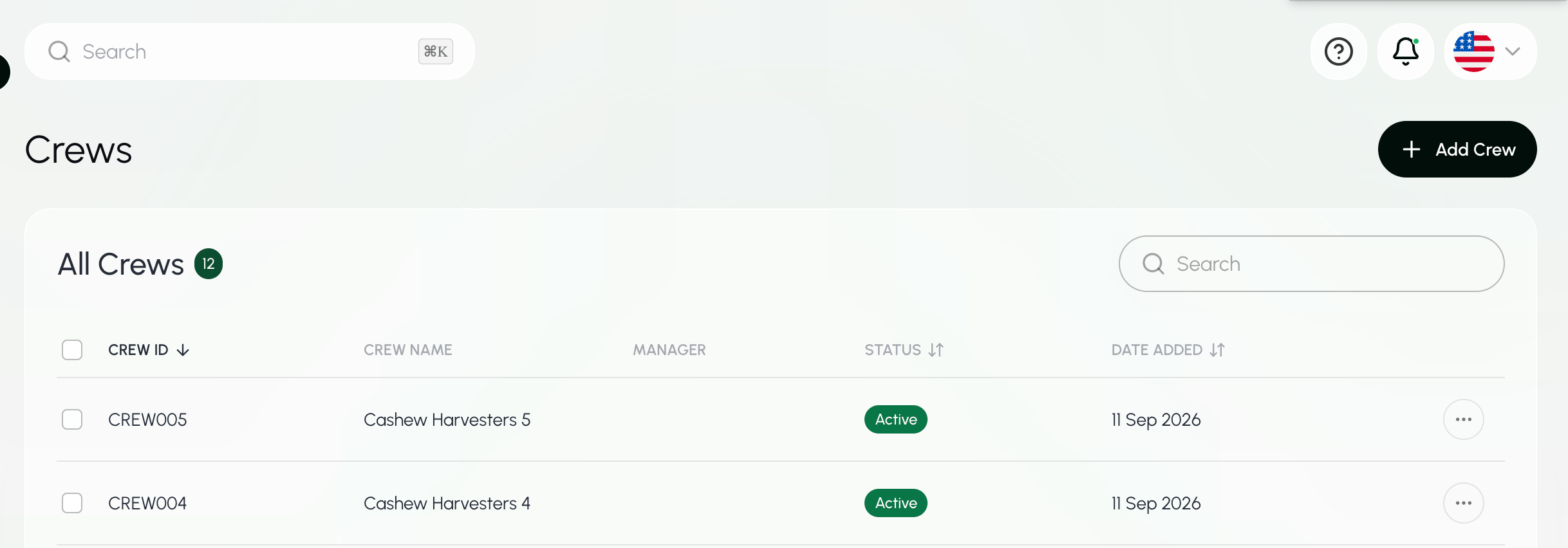Check the CREW004 row checkbox

pos(72,503)
